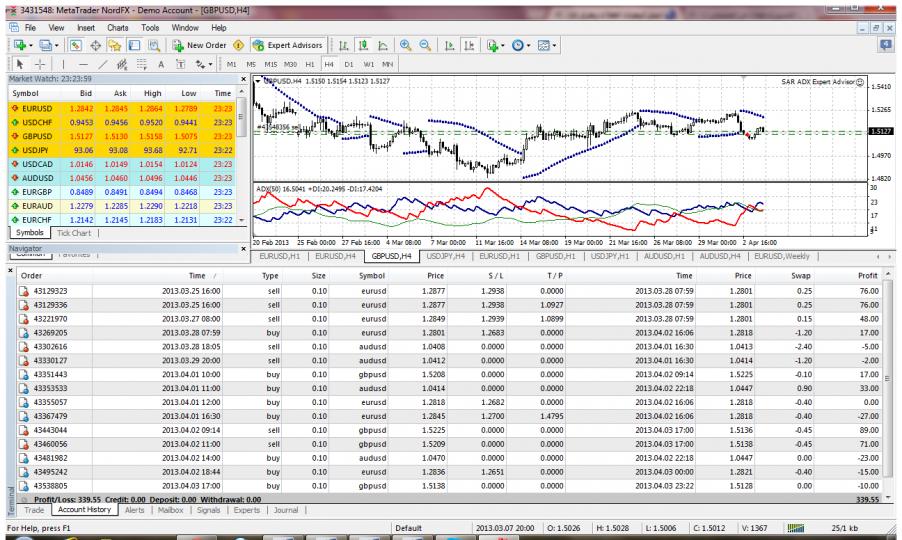
Task: Select the EURGBP row in Market Watch
Action: click(39, 192)
